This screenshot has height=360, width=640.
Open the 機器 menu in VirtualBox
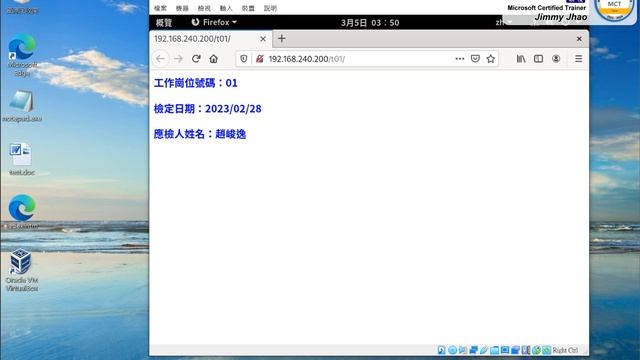click(x=182, y=8)
